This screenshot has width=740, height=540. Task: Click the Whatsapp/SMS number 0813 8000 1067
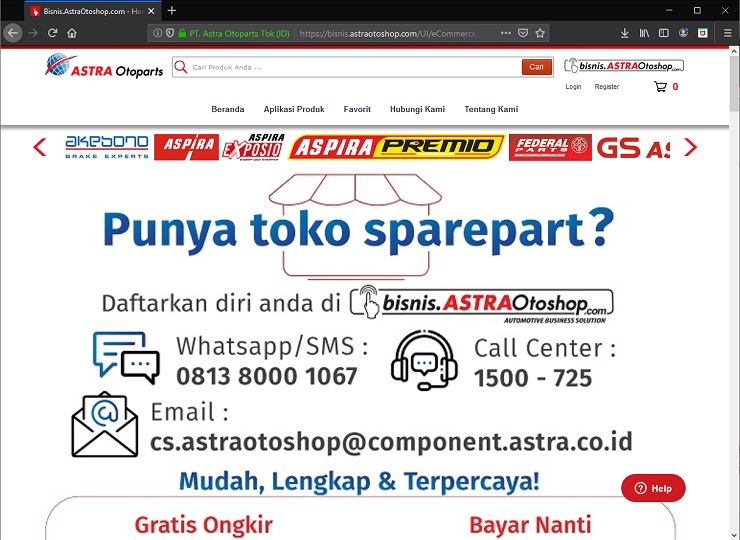267,376
